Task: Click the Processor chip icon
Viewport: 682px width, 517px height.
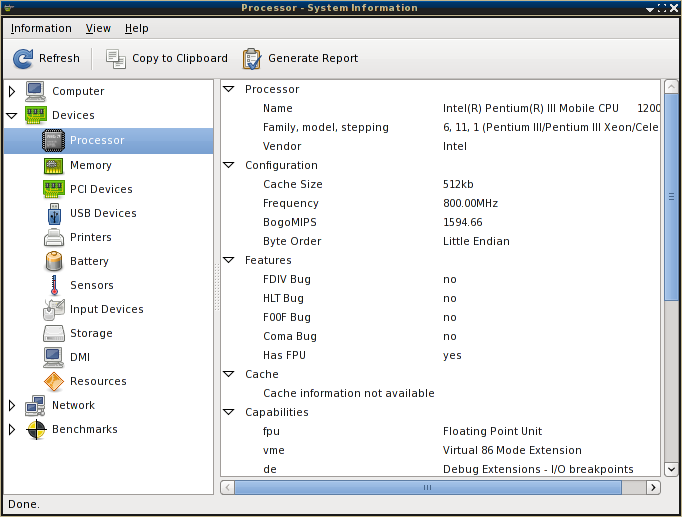Action: point(53,140)
